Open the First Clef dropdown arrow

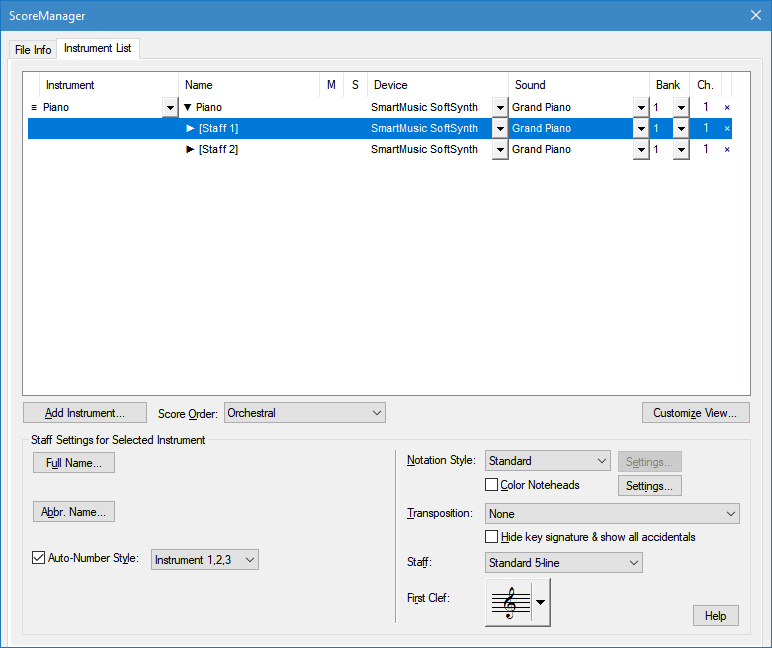(x=541, y=602)
